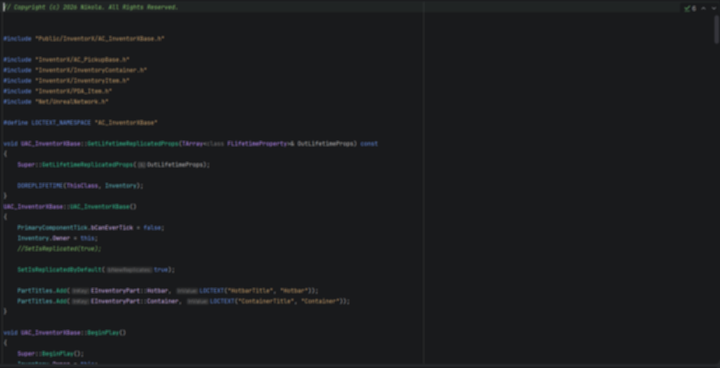Click commented //SetIsReplicated(true) line
Image resolution: width=720 pixels, height=368 pixels.
click(59, 249)
